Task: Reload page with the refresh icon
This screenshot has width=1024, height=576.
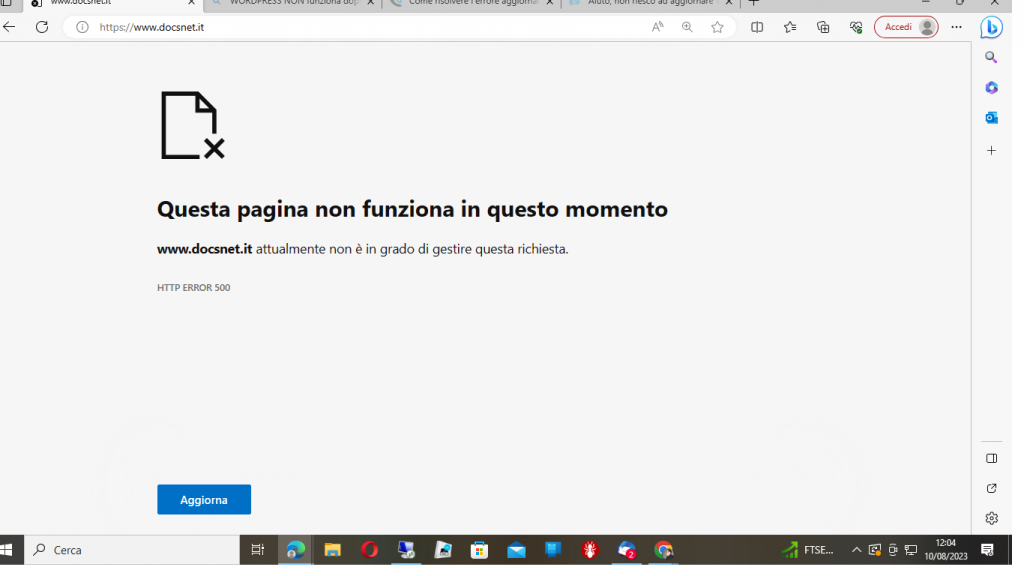Action: pos(42,27)
